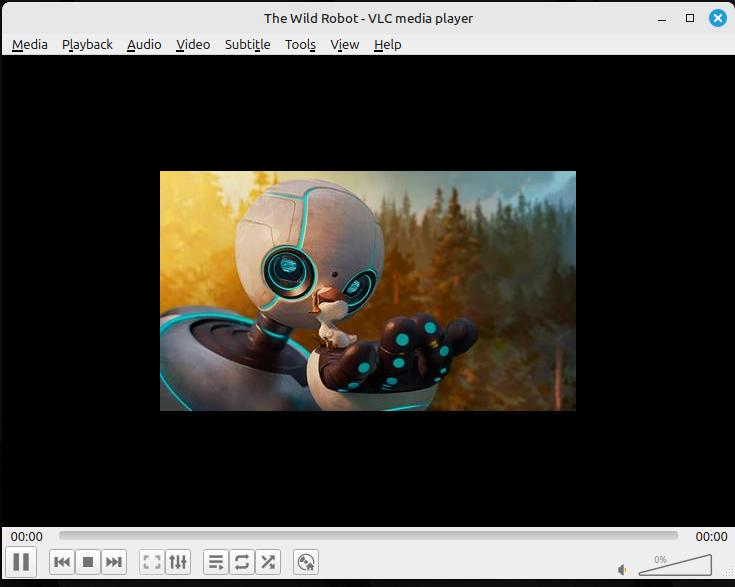Image resolution: width=735 pixels, height=587 pixels.
Task: Skip to previous media track
Action: [62, 562]
